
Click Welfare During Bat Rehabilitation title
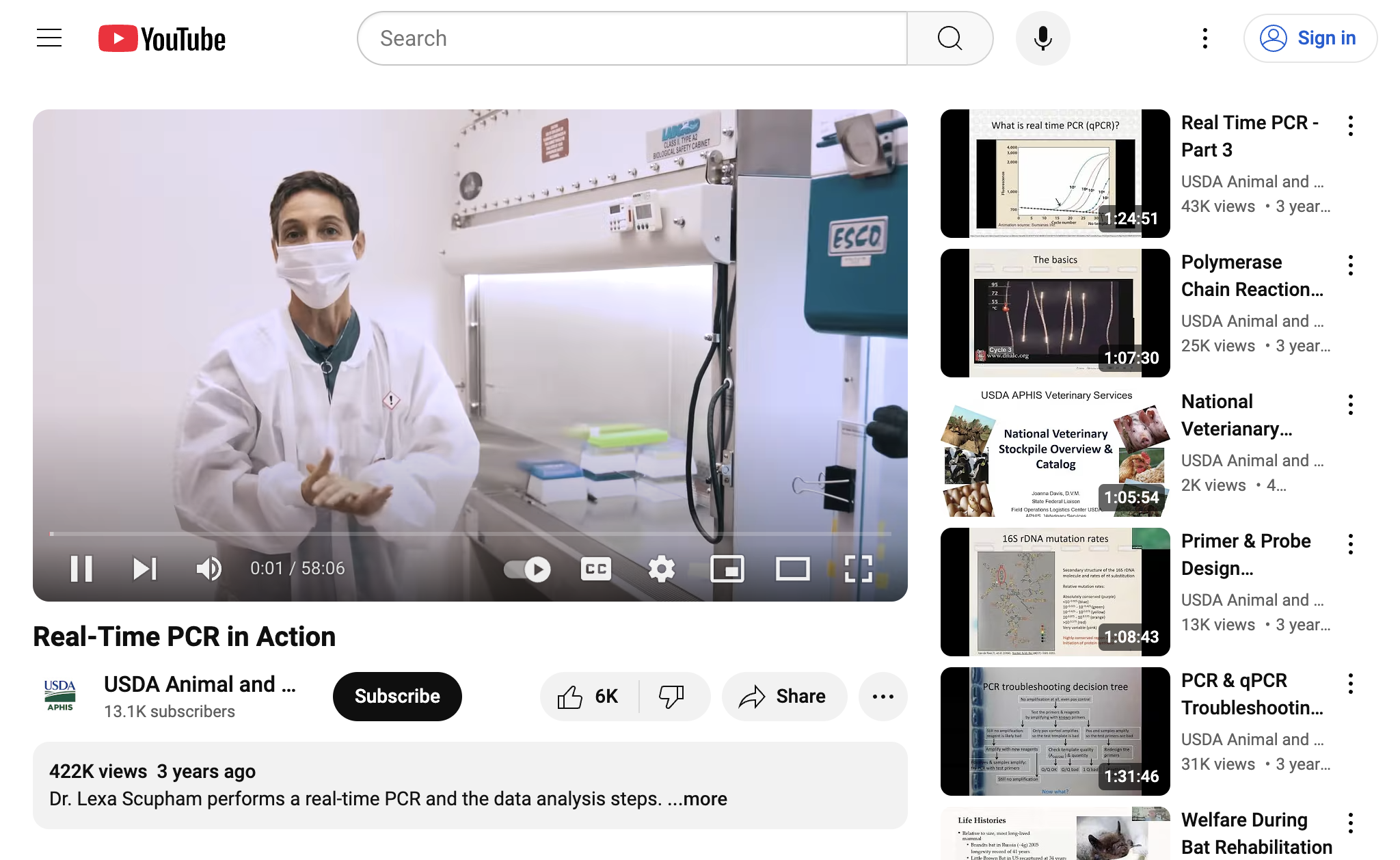click(1256, 833)
